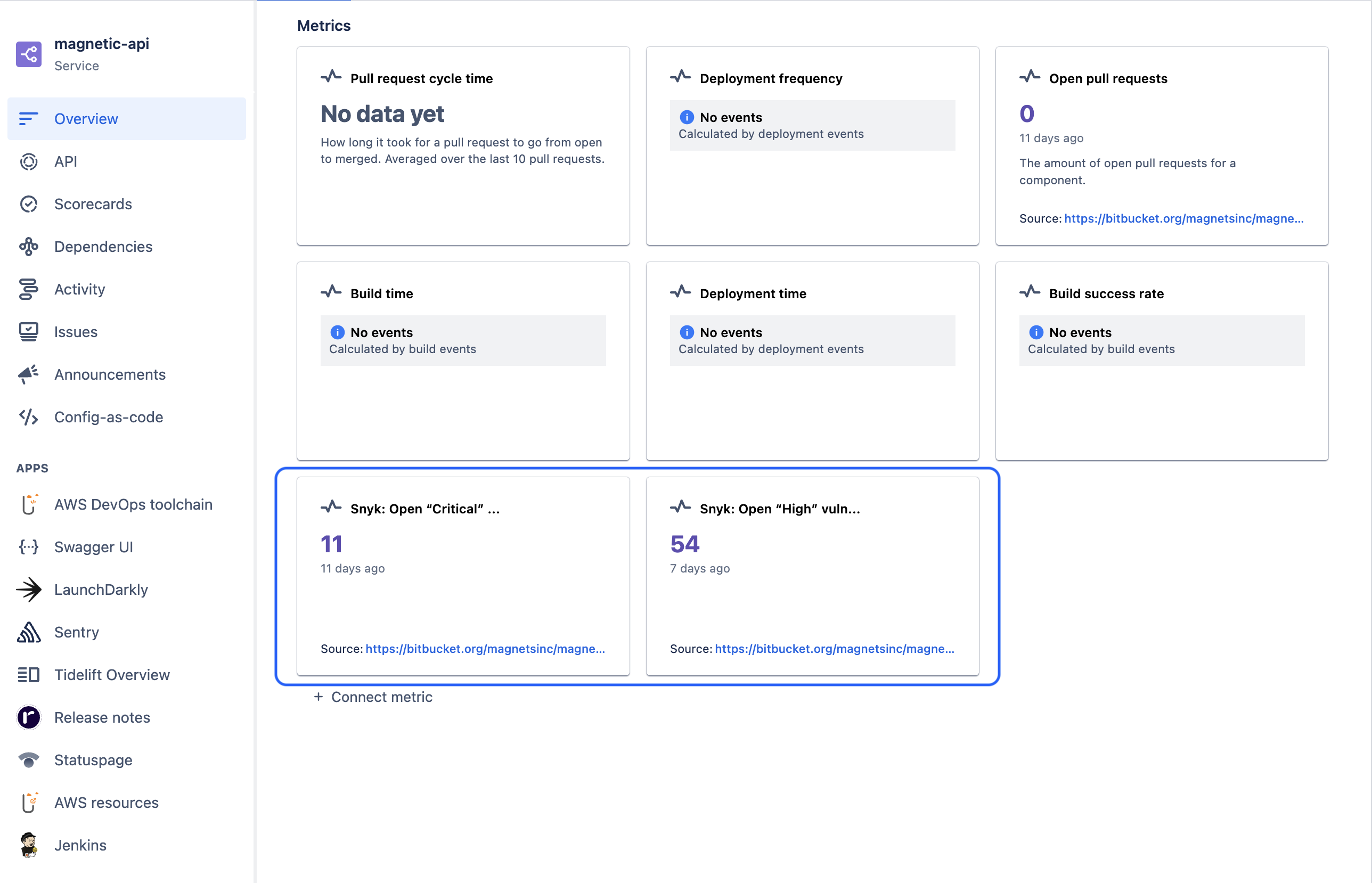The image size is (1372, 883).
Task: Navigate to Tidelift Overview
Action: (x=112, y=675)
